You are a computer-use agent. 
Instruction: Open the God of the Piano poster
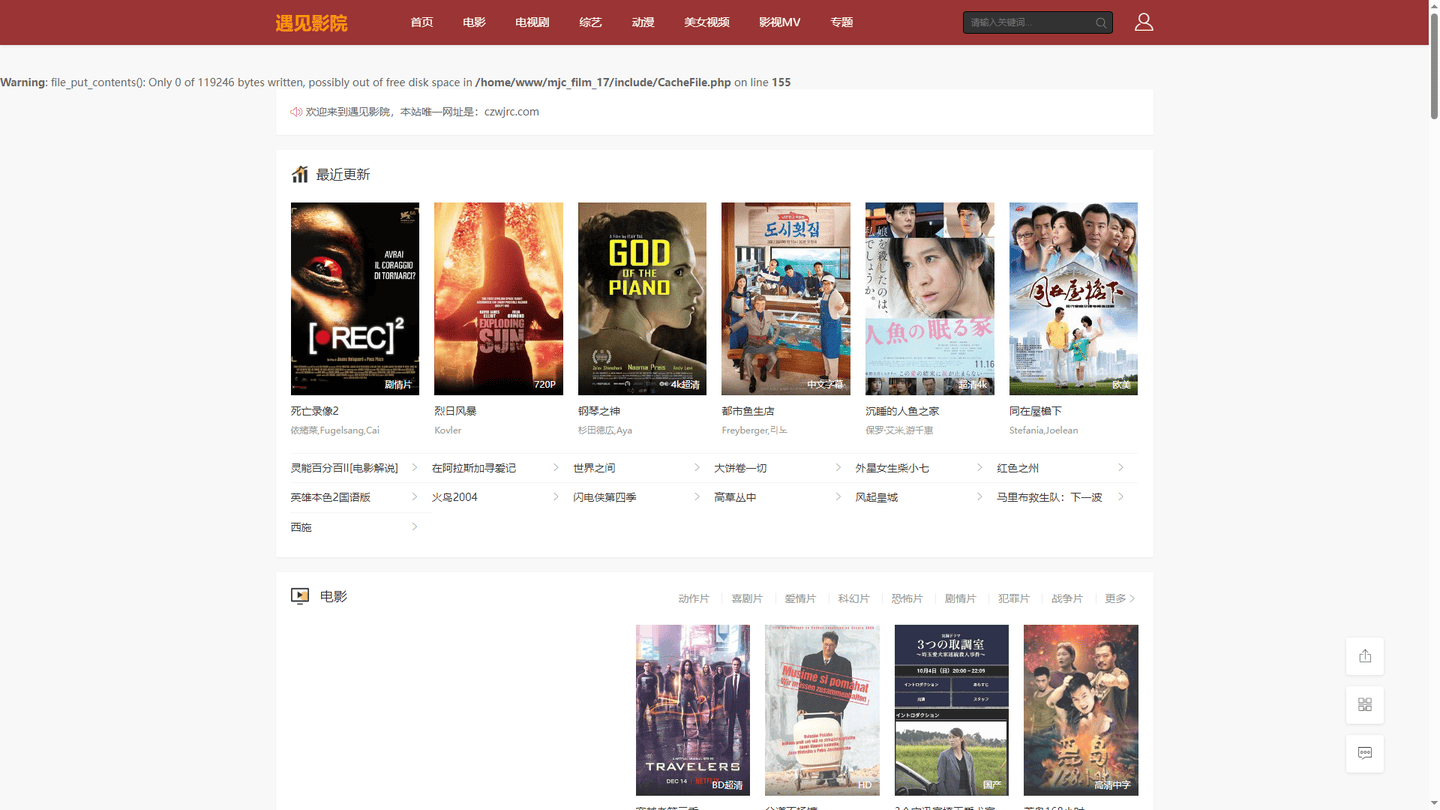coord(642,299)
